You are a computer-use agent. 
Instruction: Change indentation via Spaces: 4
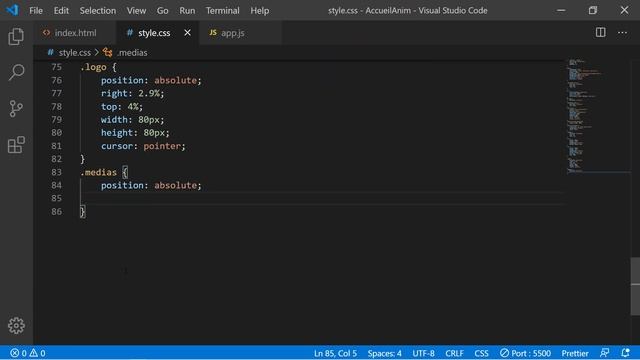[384, 353]
